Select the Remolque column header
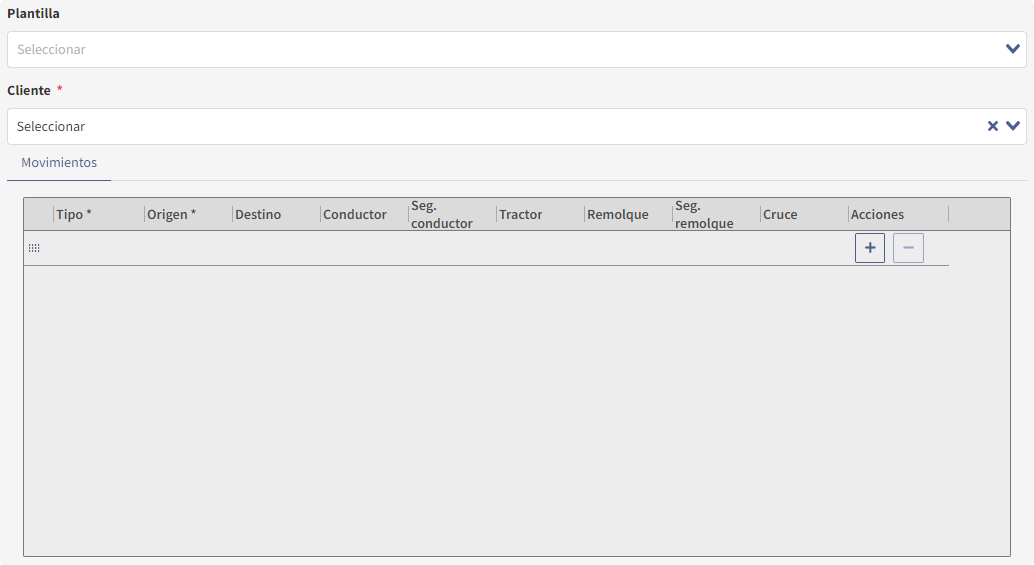1034x565 pixels. [618, 214]
